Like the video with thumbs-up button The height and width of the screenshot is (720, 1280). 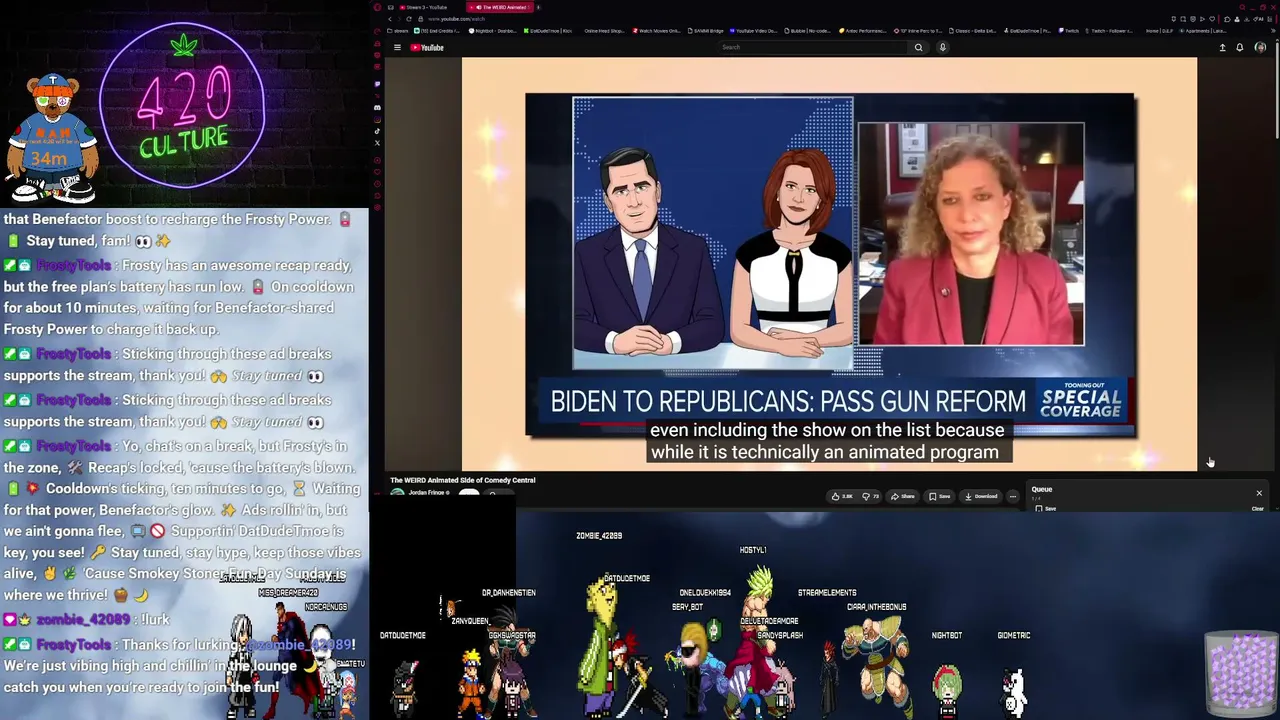[x=841, y=496]
